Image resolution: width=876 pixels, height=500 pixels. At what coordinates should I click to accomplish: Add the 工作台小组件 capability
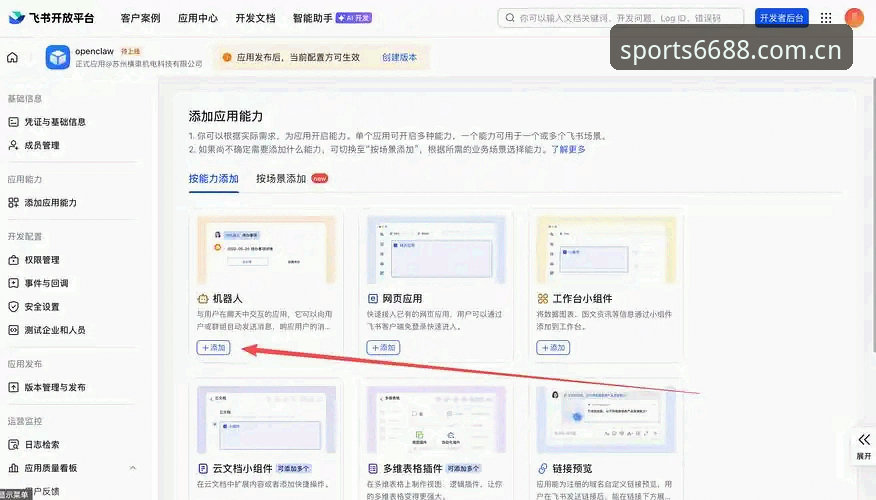[553, 347]
